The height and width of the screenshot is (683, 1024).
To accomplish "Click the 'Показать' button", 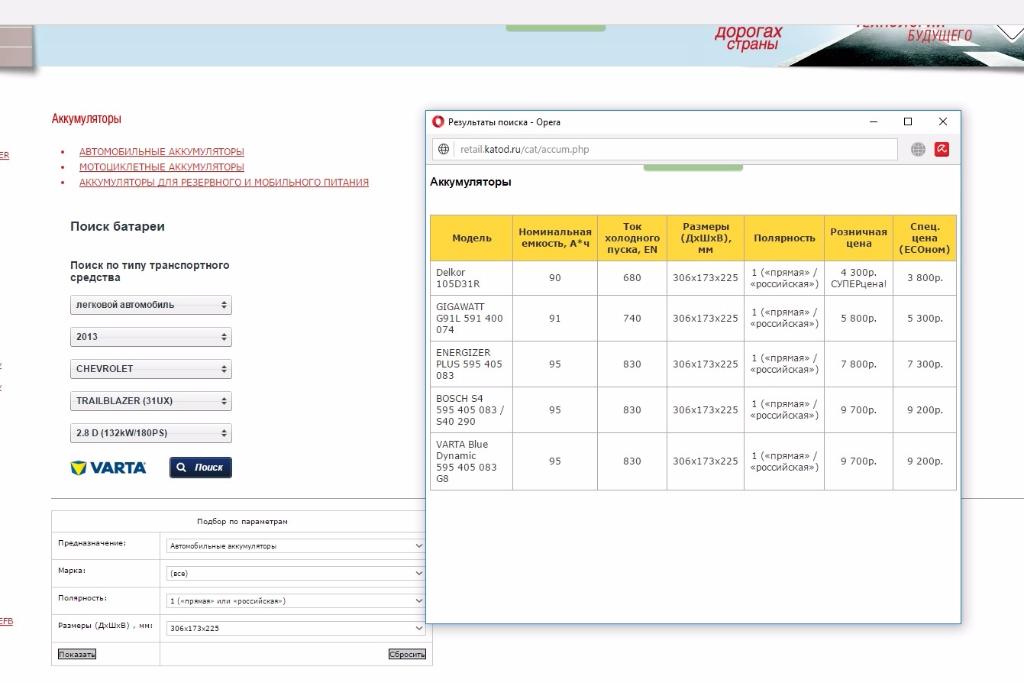I will pyautogui.click(x=77, y=654).
